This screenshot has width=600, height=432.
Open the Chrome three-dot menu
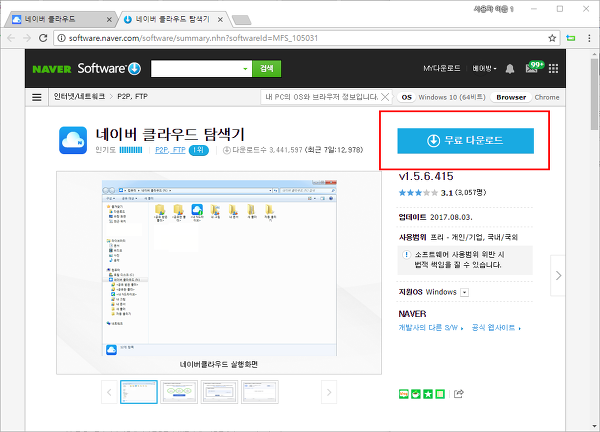coord(589,38)
